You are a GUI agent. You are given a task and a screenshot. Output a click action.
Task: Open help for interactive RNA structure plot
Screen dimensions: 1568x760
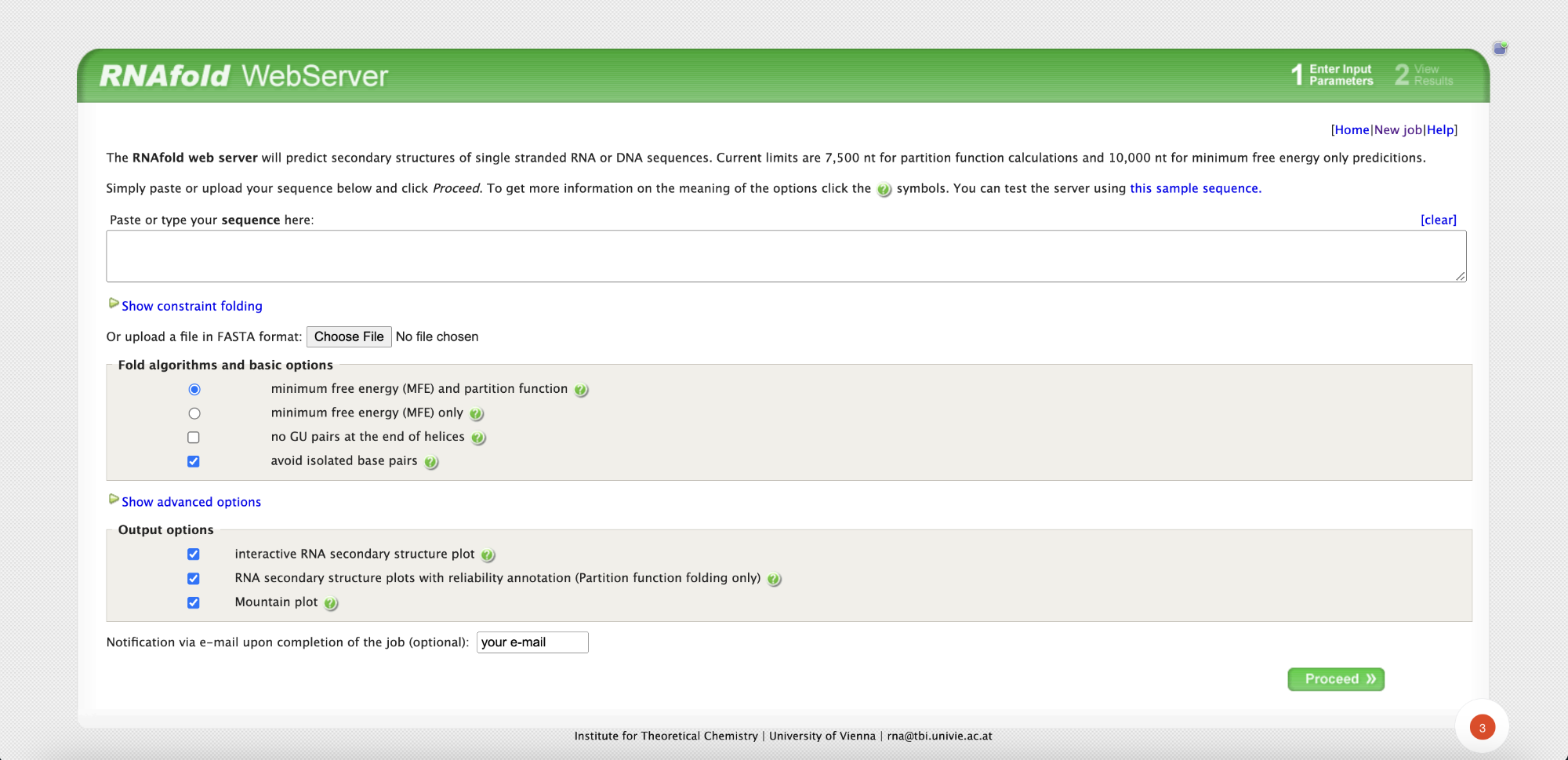click(488, 555)
